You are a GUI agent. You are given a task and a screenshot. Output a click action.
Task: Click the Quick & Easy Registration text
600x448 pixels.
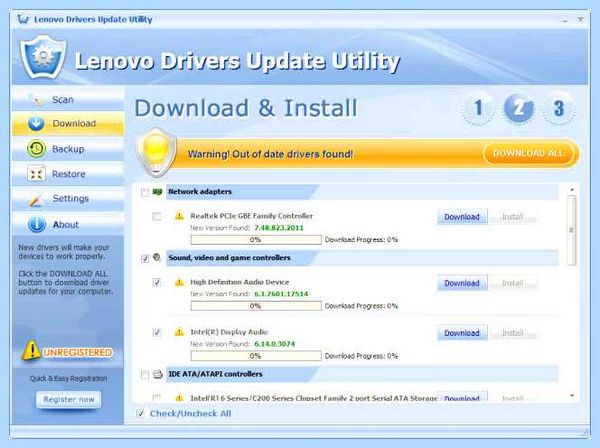pos(68,378)
